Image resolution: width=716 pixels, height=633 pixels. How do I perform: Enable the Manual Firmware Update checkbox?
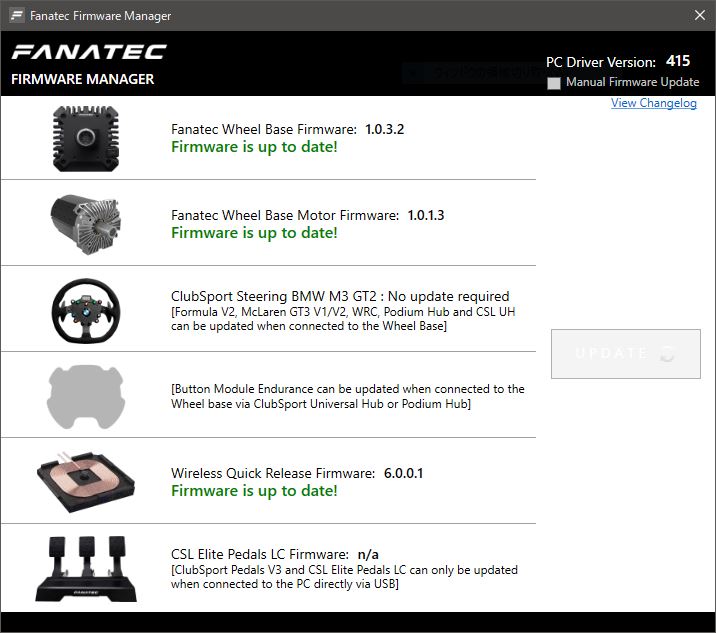coord(554,83)
